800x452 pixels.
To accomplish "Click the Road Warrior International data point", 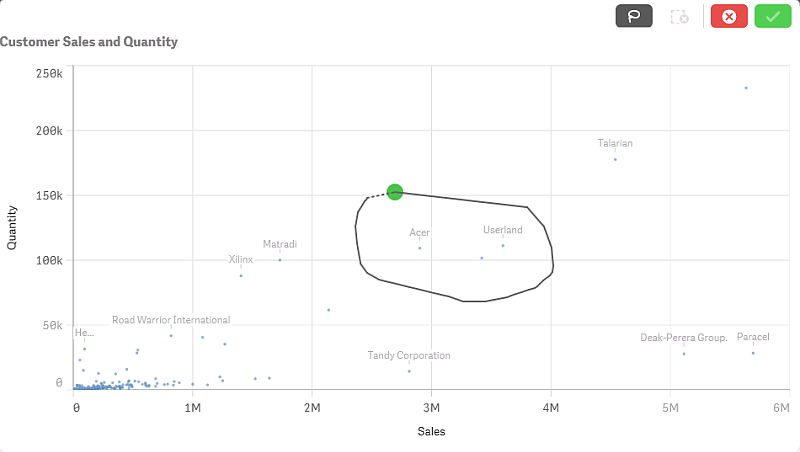I will click(x=171, y=336).
